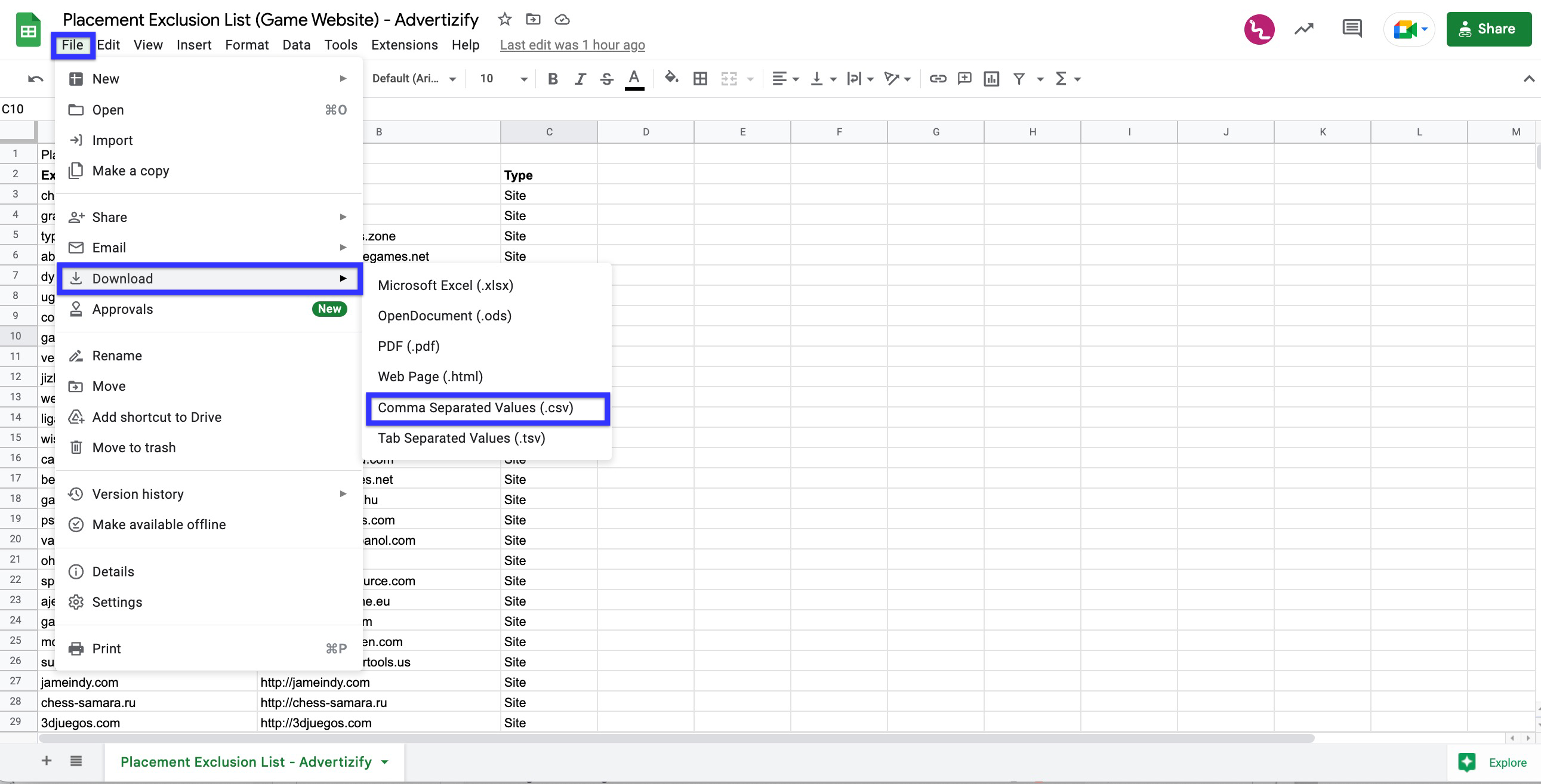Open the comment history icon
1541x784 pixels.
(1352, 29)
